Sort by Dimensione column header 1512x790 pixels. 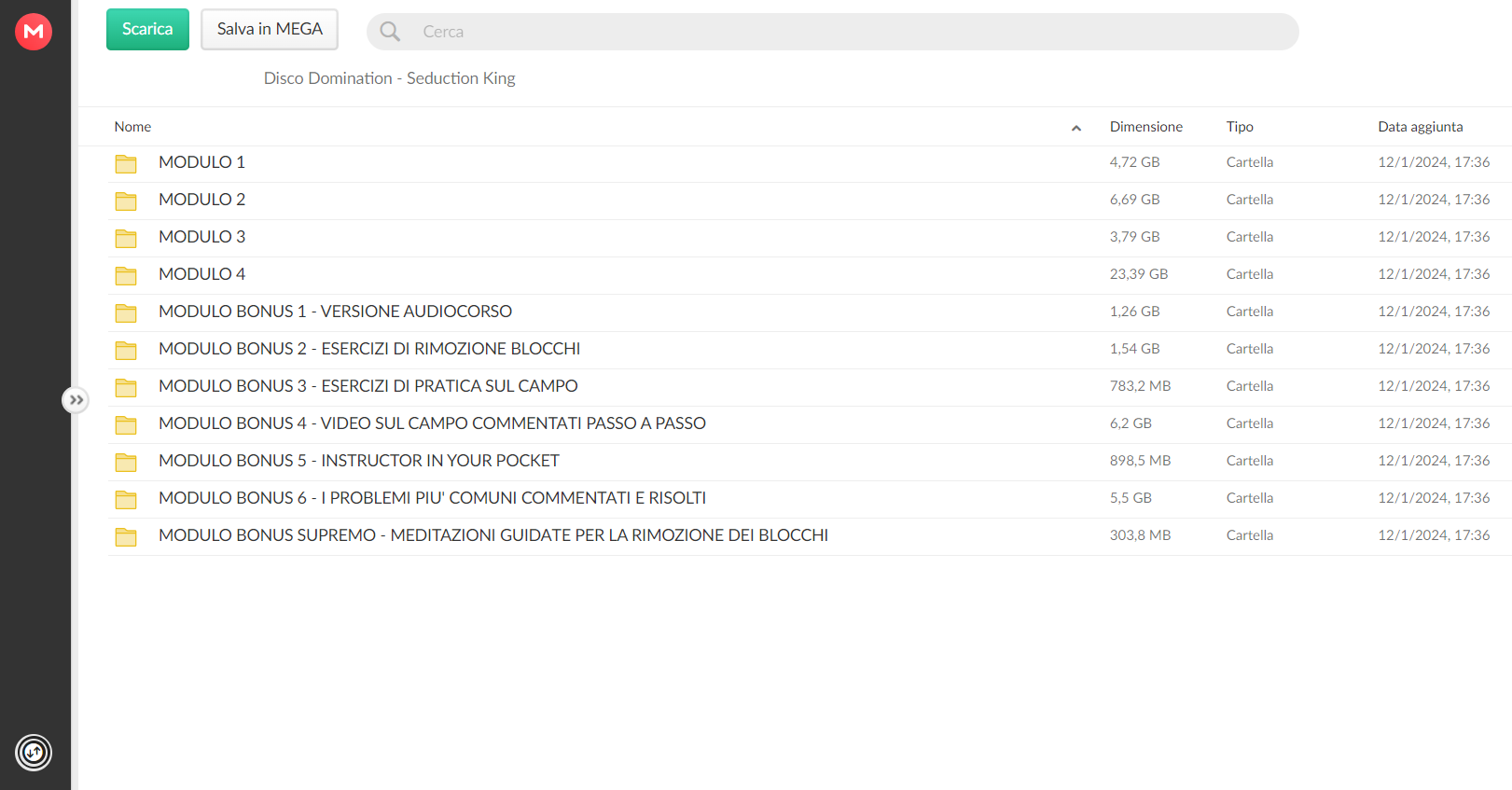[x=1145, y=127]
